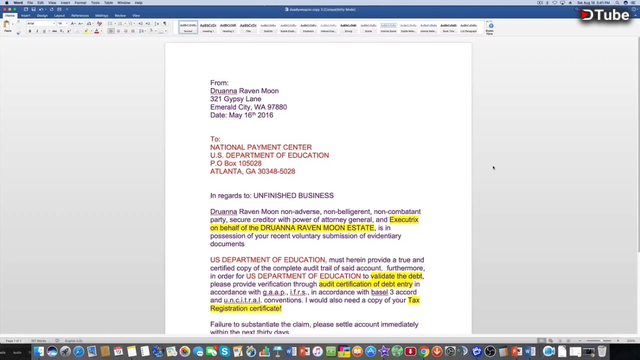Open Safari from the Dock
This screenshot has height=360, width=640.
pos(78,351)
